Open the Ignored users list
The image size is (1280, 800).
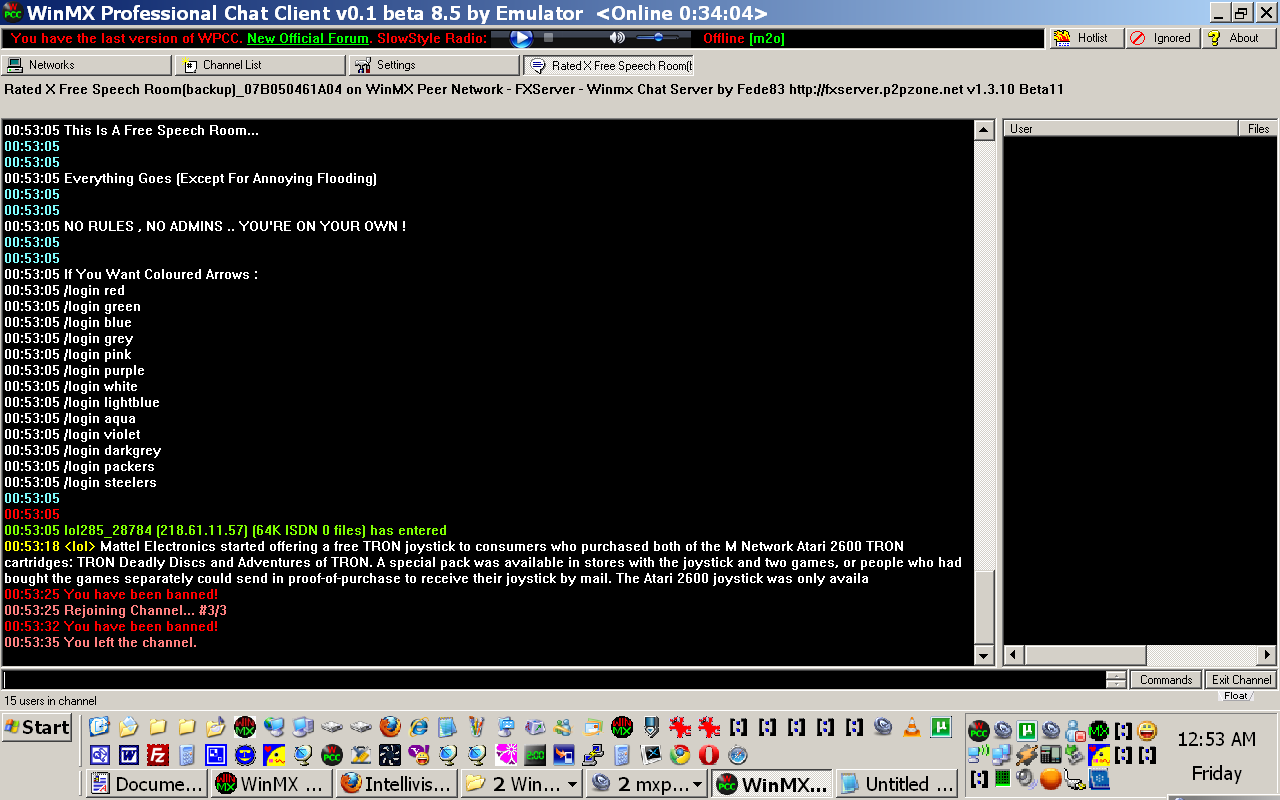(x=1162, y=38)
